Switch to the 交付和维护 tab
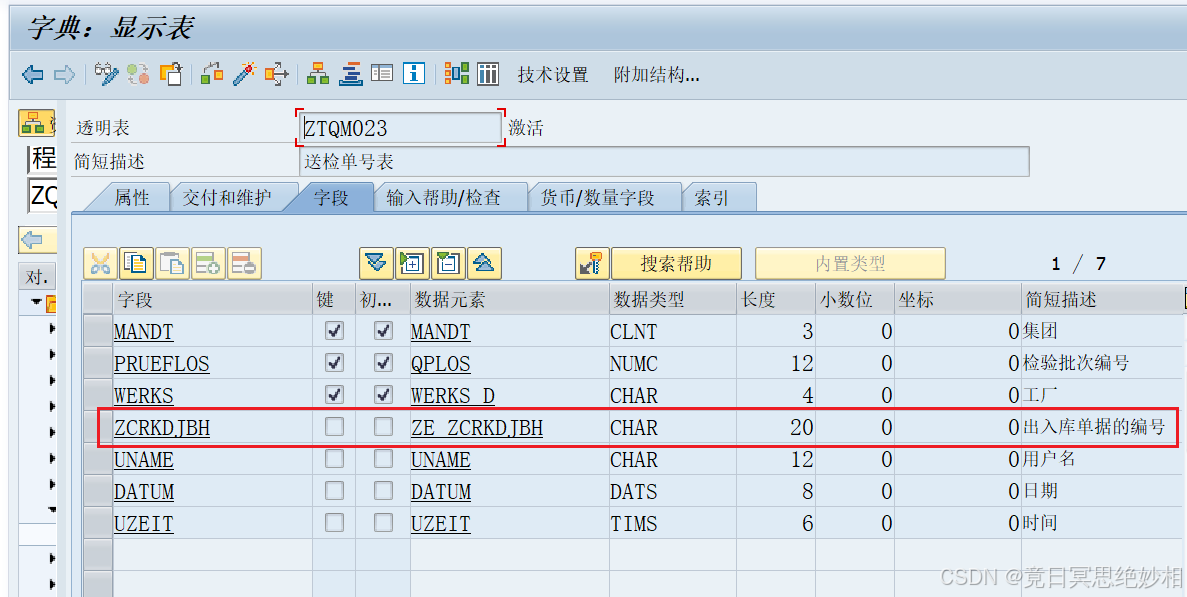Screen dimensions: 1187x597 tap(227, 197)
